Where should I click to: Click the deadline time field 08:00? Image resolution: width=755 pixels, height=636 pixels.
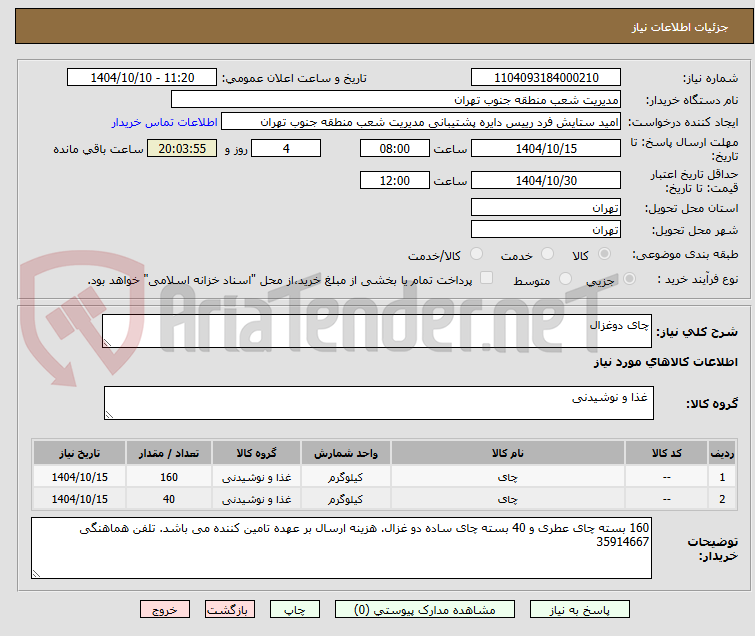[x=395, y=148]
